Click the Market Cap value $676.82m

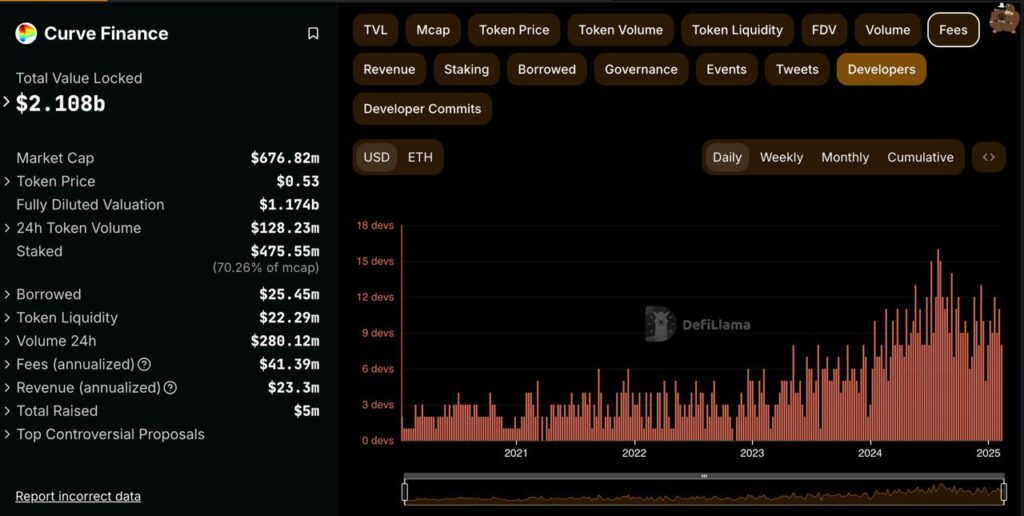tap(285, 158)
